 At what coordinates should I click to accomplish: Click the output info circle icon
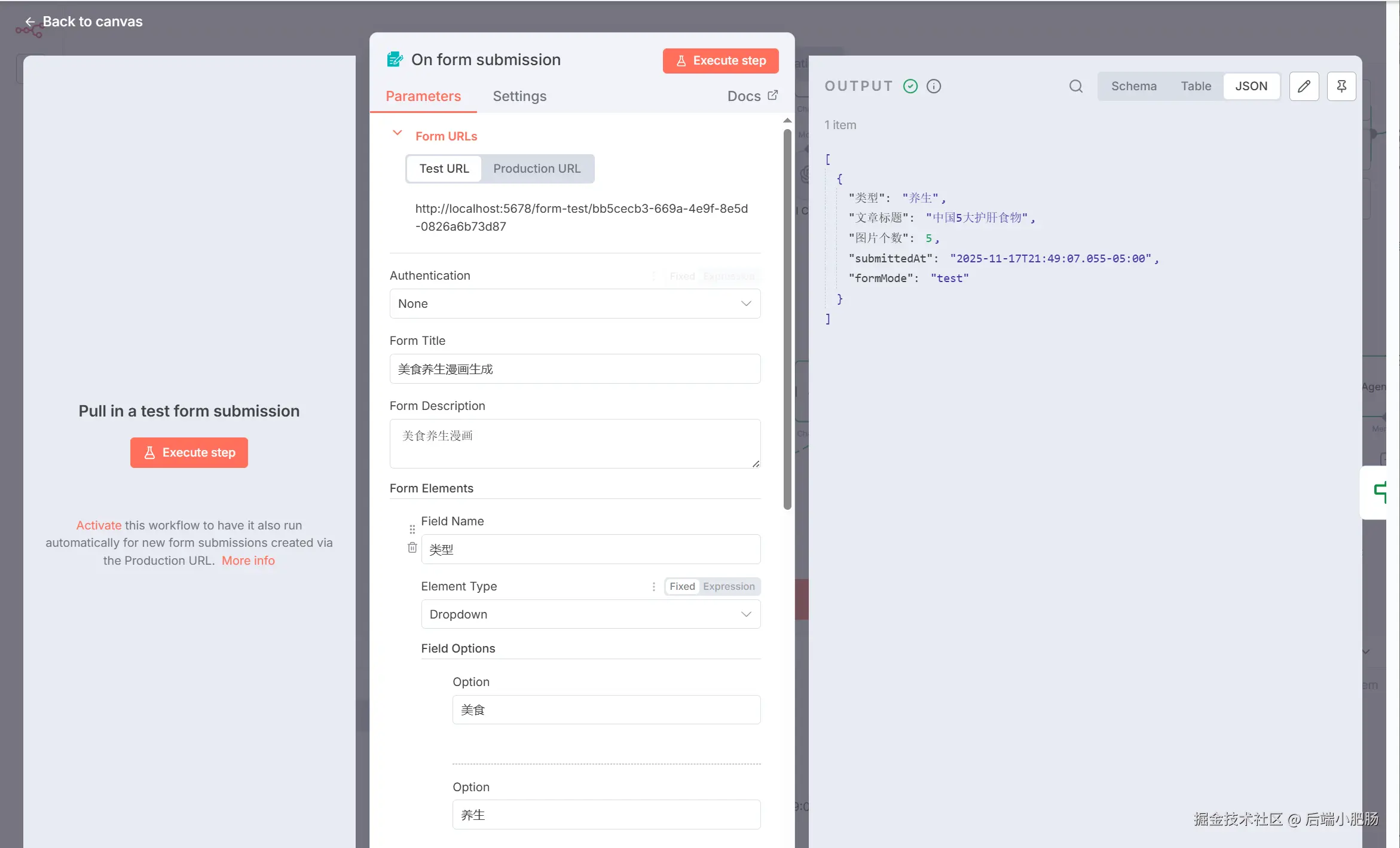[x=933, y=86]
